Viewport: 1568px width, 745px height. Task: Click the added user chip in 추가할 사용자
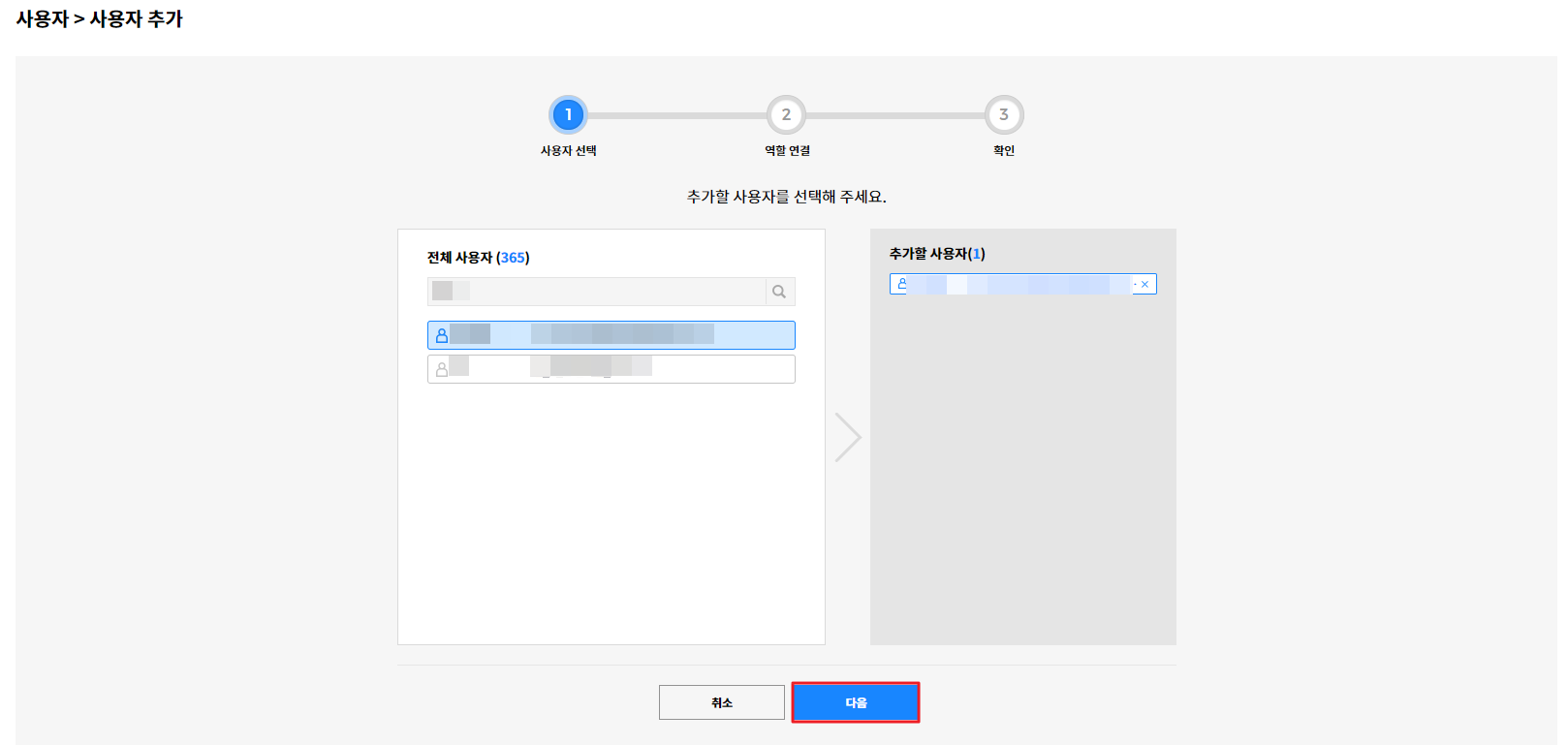[x=1018, y=284]
